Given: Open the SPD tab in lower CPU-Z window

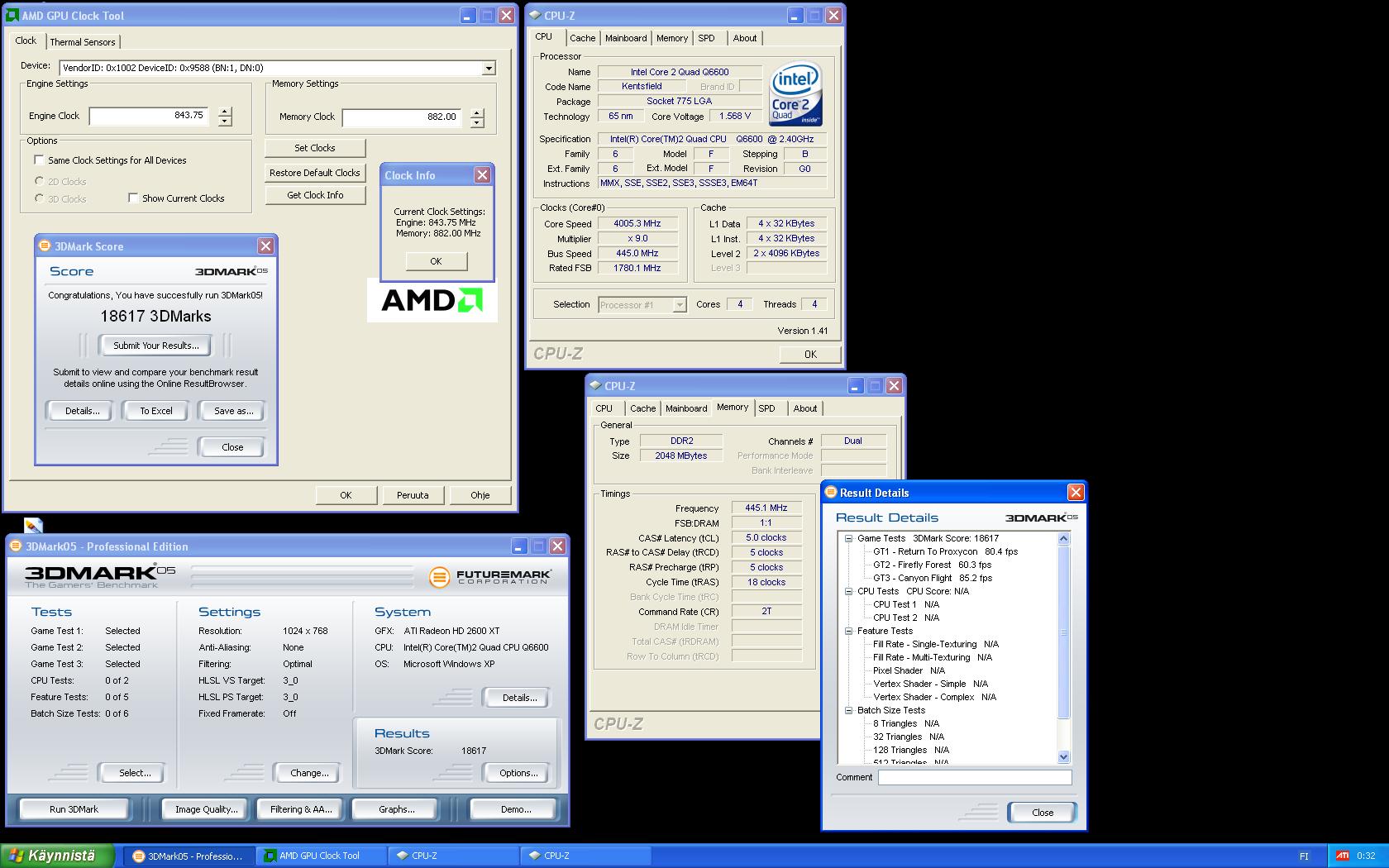Looking at the screenshot, I should [767, 408].
